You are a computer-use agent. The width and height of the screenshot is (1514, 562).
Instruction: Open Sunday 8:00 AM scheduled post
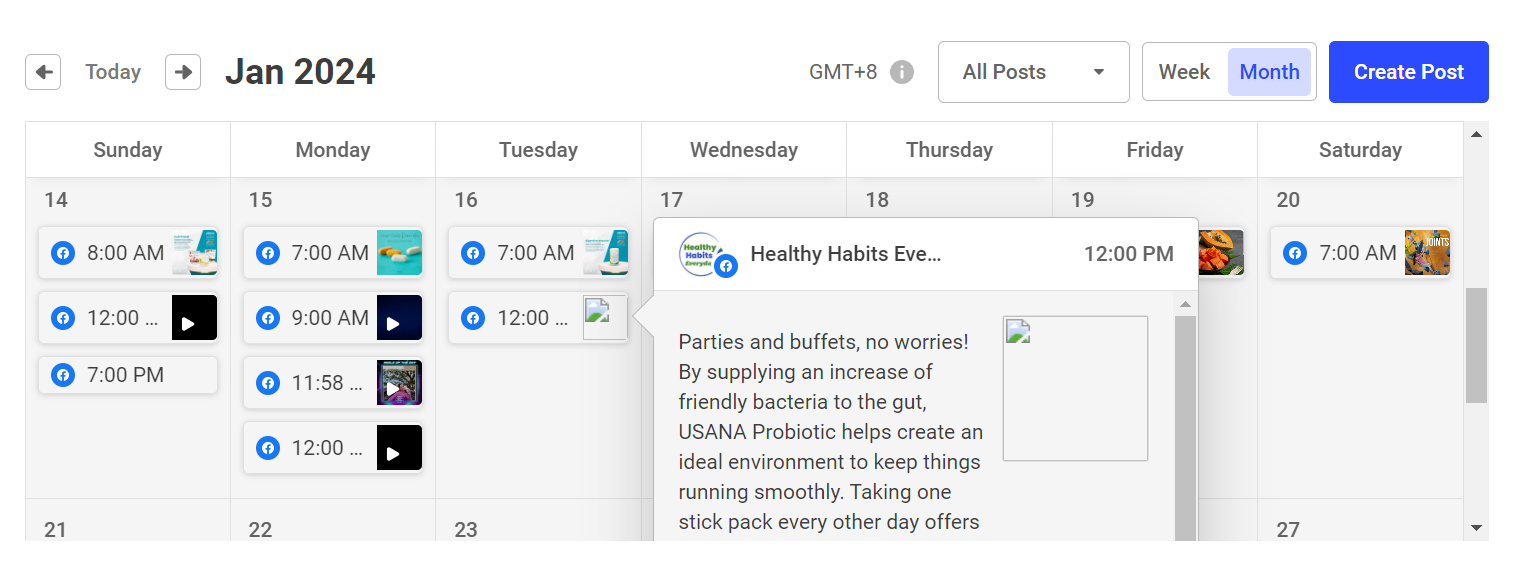pyautogui.click(x=125, y=253)
